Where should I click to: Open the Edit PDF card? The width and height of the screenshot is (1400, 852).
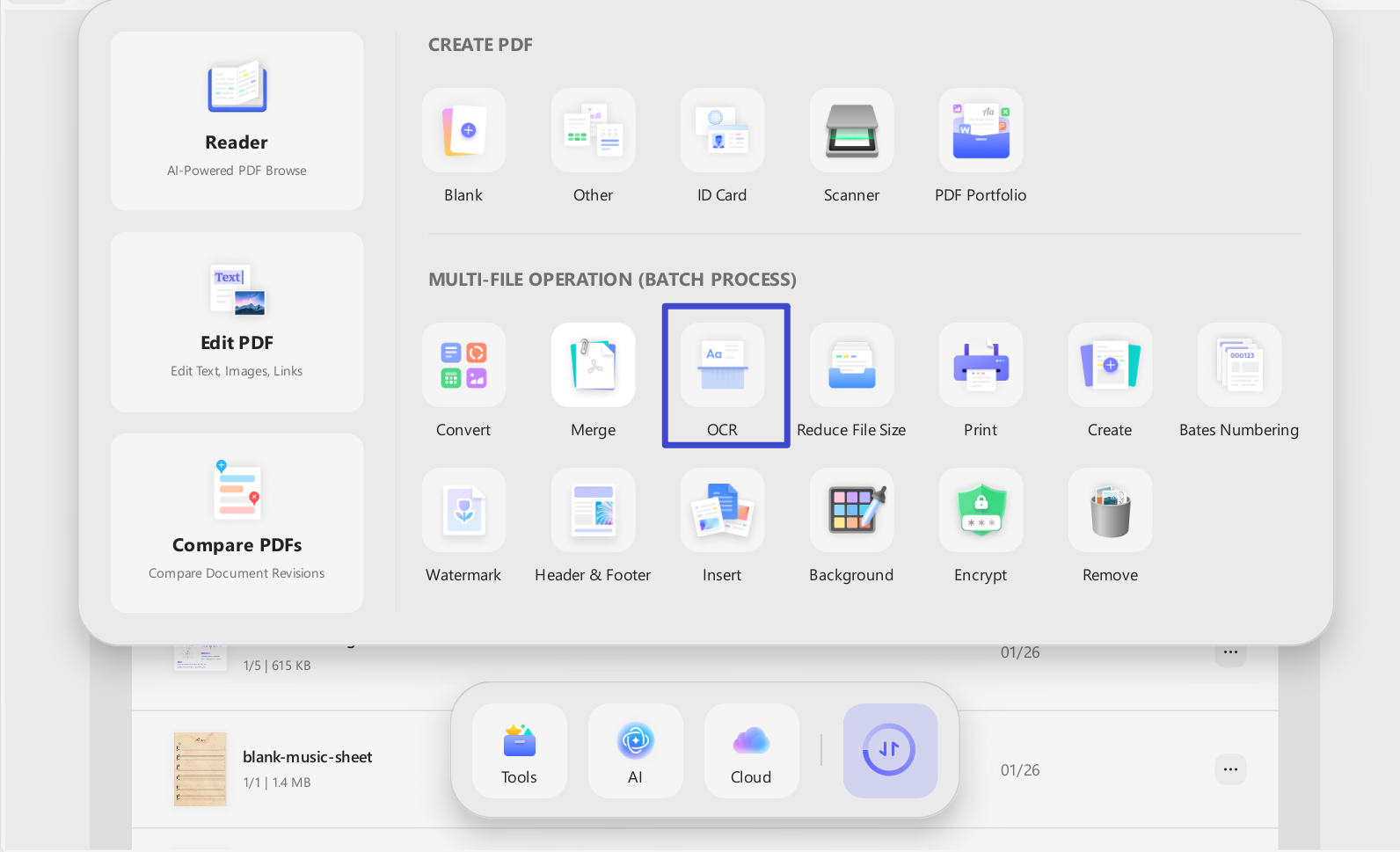pos(237,322)
